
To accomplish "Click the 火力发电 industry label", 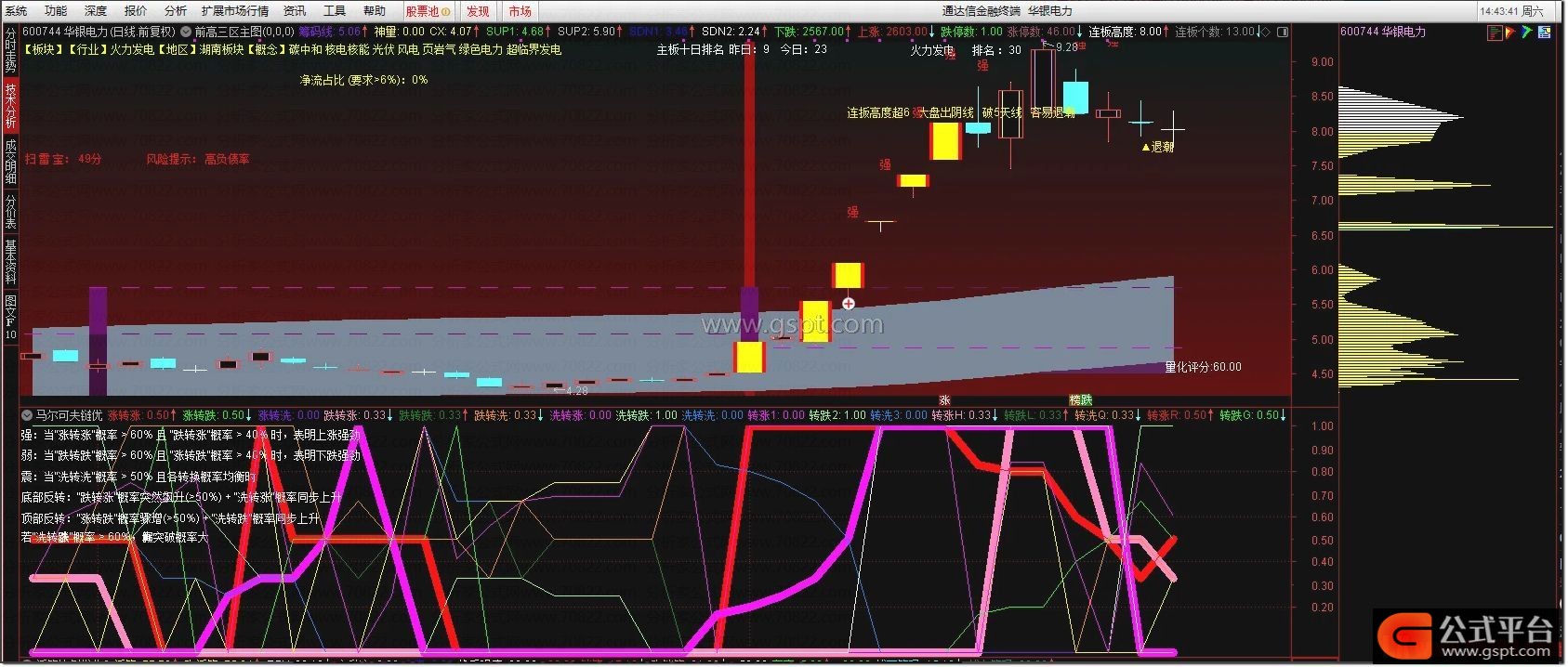I will [132, 49].
